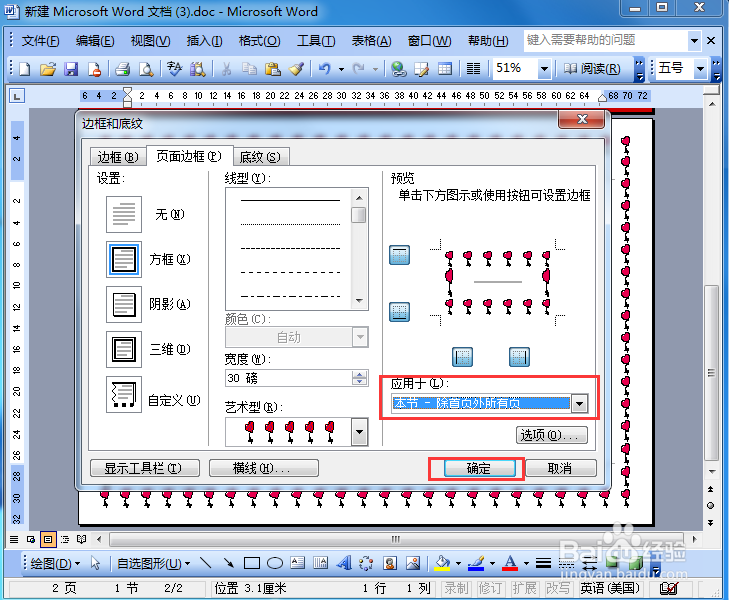The height and width of the screenshot is (600, 729).
Task: Click the Print Preview icon
Action: tap(146, 69)
